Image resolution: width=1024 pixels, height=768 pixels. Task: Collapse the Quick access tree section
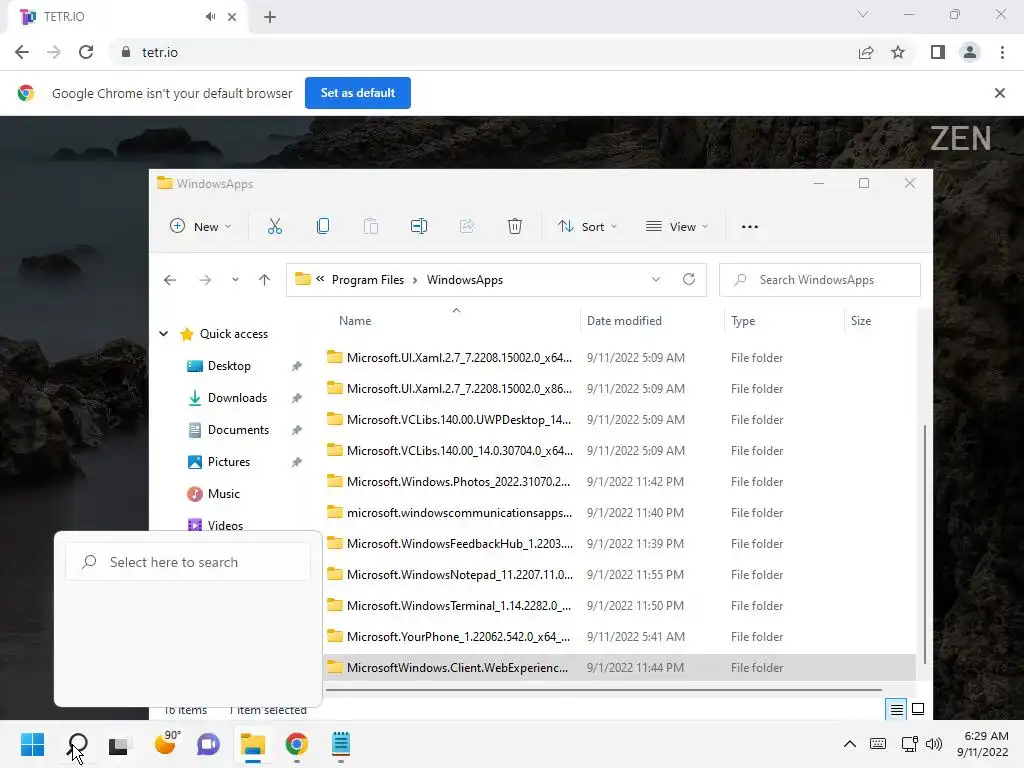point(163,334)
